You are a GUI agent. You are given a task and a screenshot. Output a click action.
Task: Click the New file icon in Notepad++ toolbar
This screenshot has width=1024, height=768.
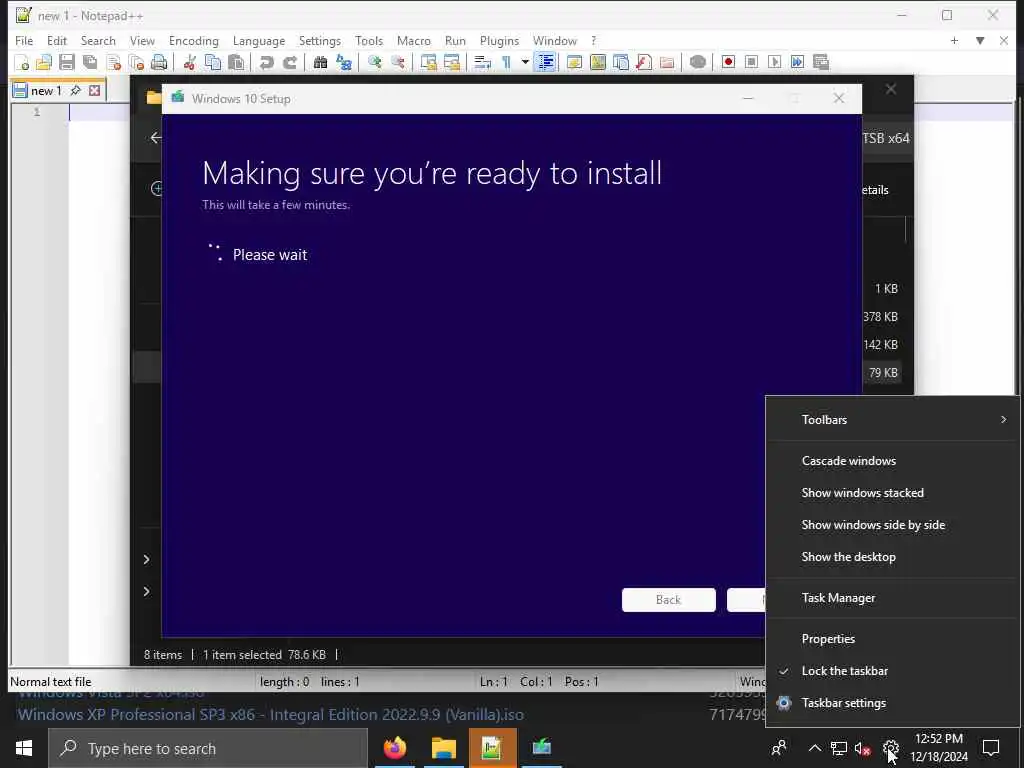pyautogui.click(x=22, y=63)
